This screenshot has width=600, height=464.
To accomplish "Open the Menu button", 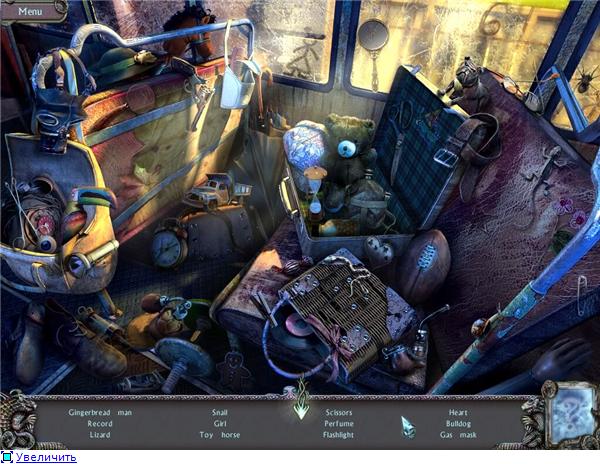I will coord(29,11).
